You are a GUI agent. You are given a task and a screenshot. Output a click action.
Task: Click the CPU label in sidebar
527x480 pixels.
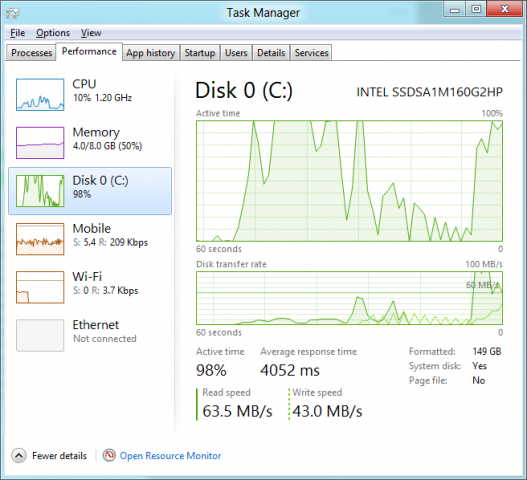tap(84, 84)
